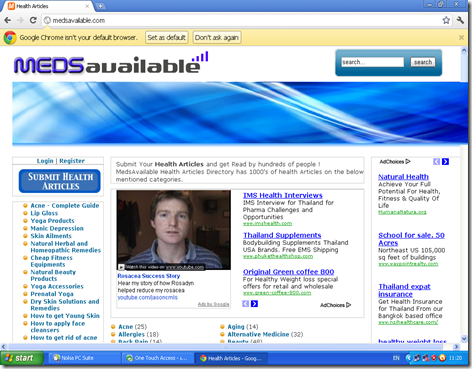The width and height of the screenshot is (472, 369).
Task: Play video via Watch on youtube icon
Action: [x=121, y=267]
